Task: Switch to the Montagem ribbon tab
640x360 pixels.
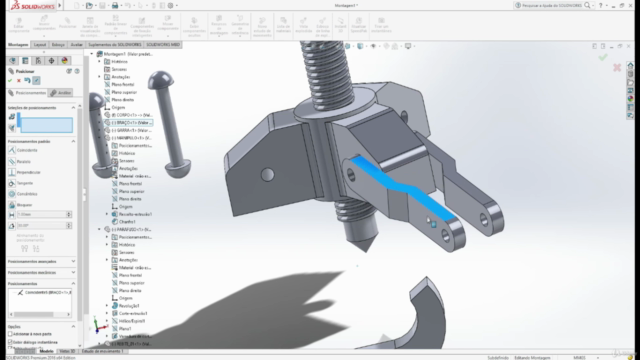Action: 18,44
